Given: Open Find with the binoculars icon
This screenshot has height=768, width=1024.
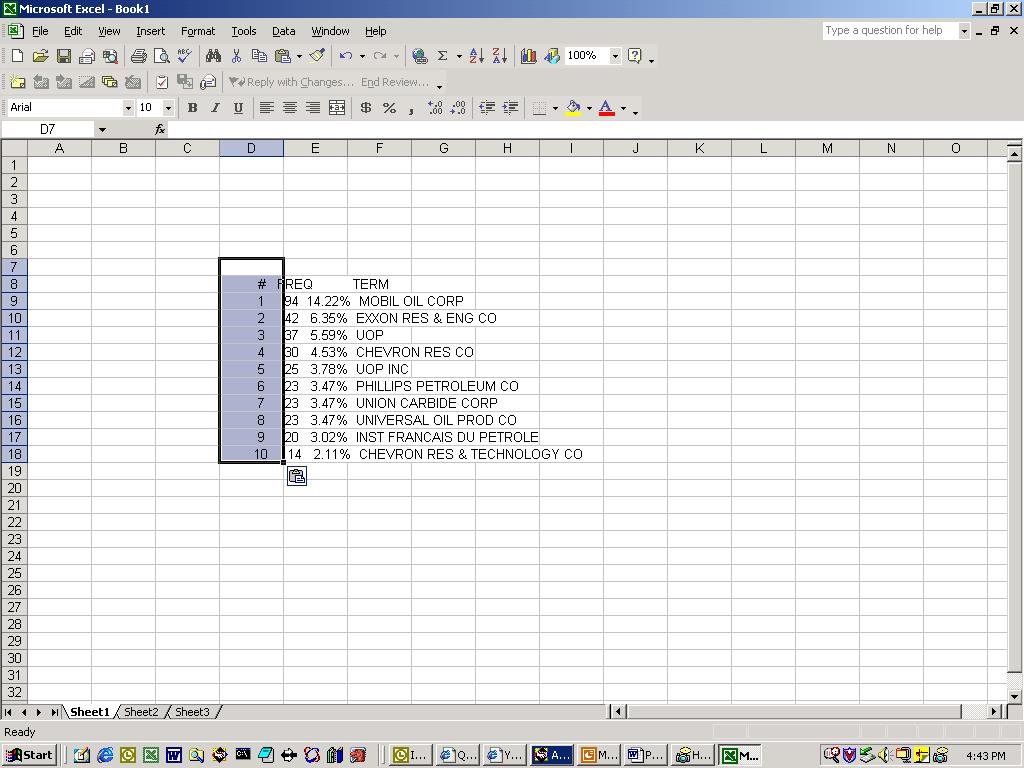Looking at the screenshot, I should [x=213, y=56].
